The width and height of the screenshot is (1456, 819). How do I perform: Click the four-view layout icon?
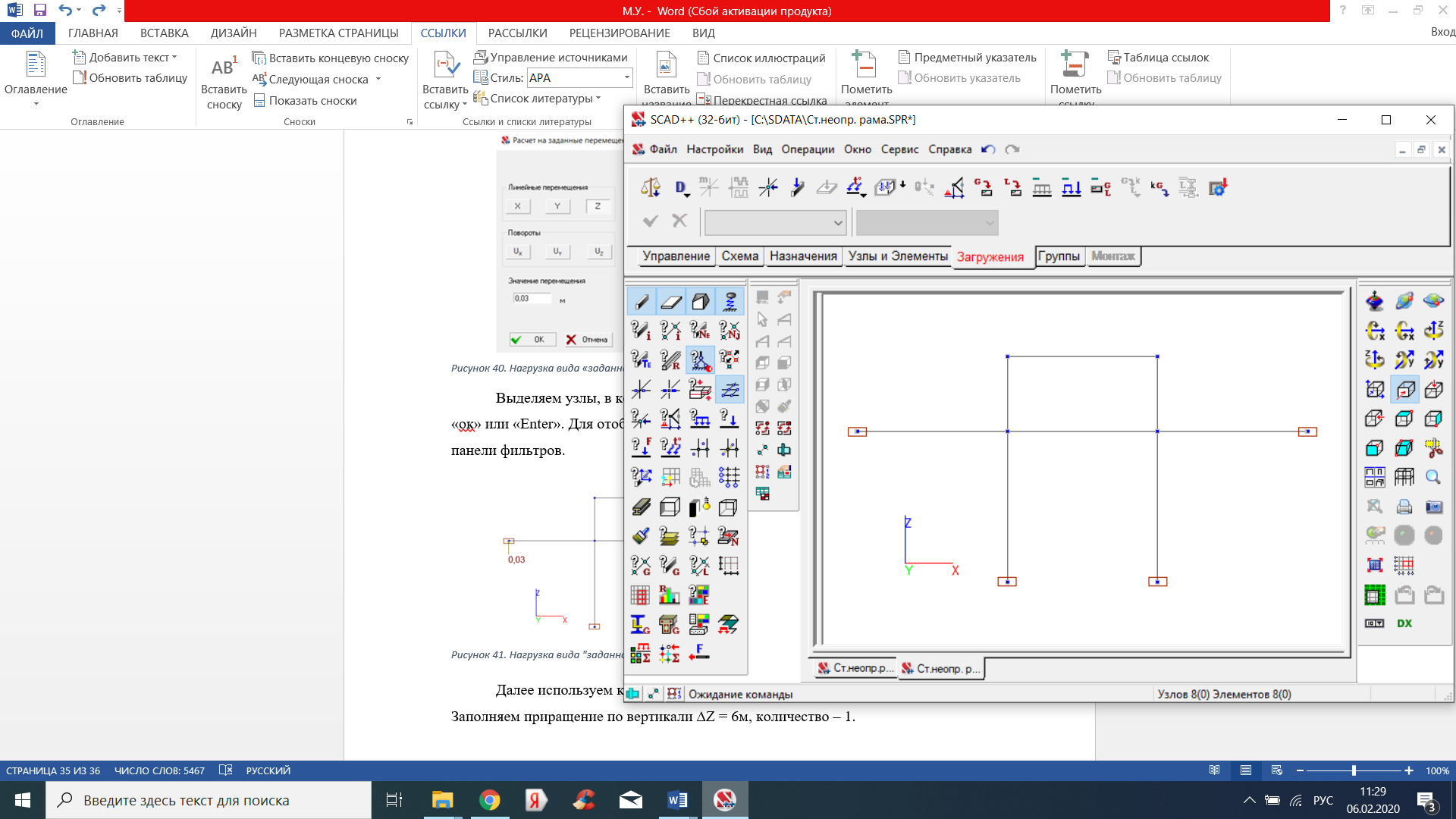pos(1375,478)
